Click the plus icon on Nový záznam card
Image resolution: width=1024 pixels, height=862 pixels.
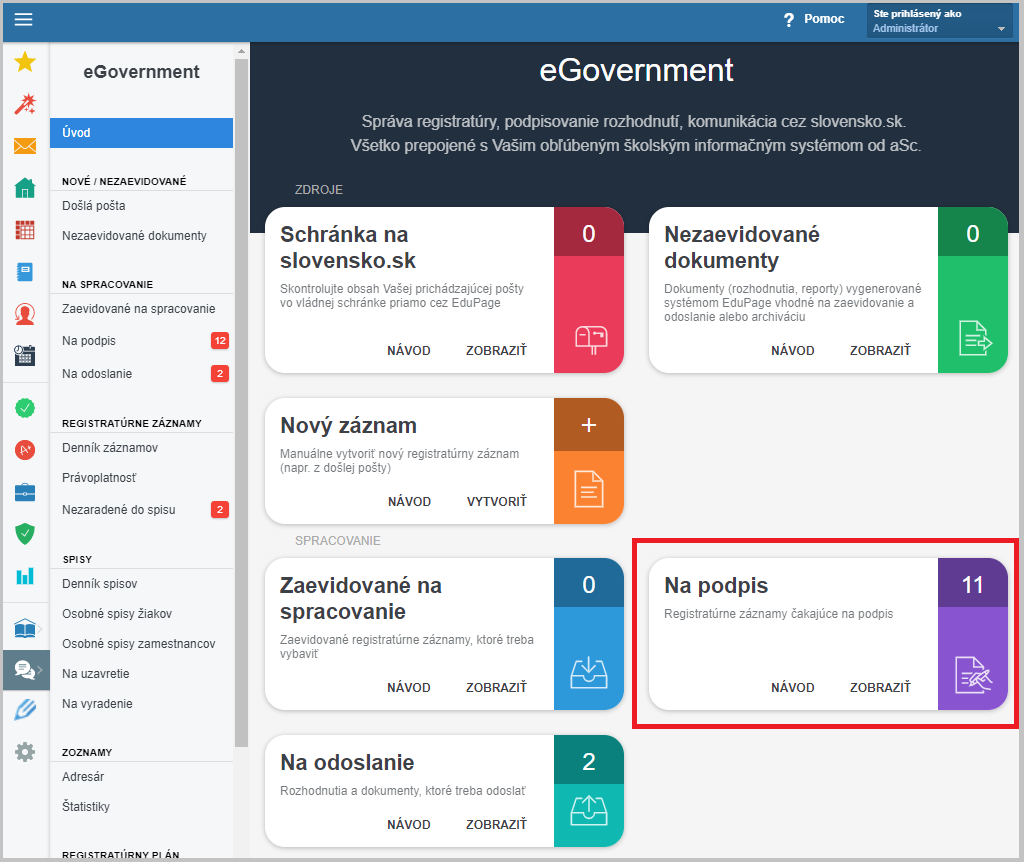(589, 425)
